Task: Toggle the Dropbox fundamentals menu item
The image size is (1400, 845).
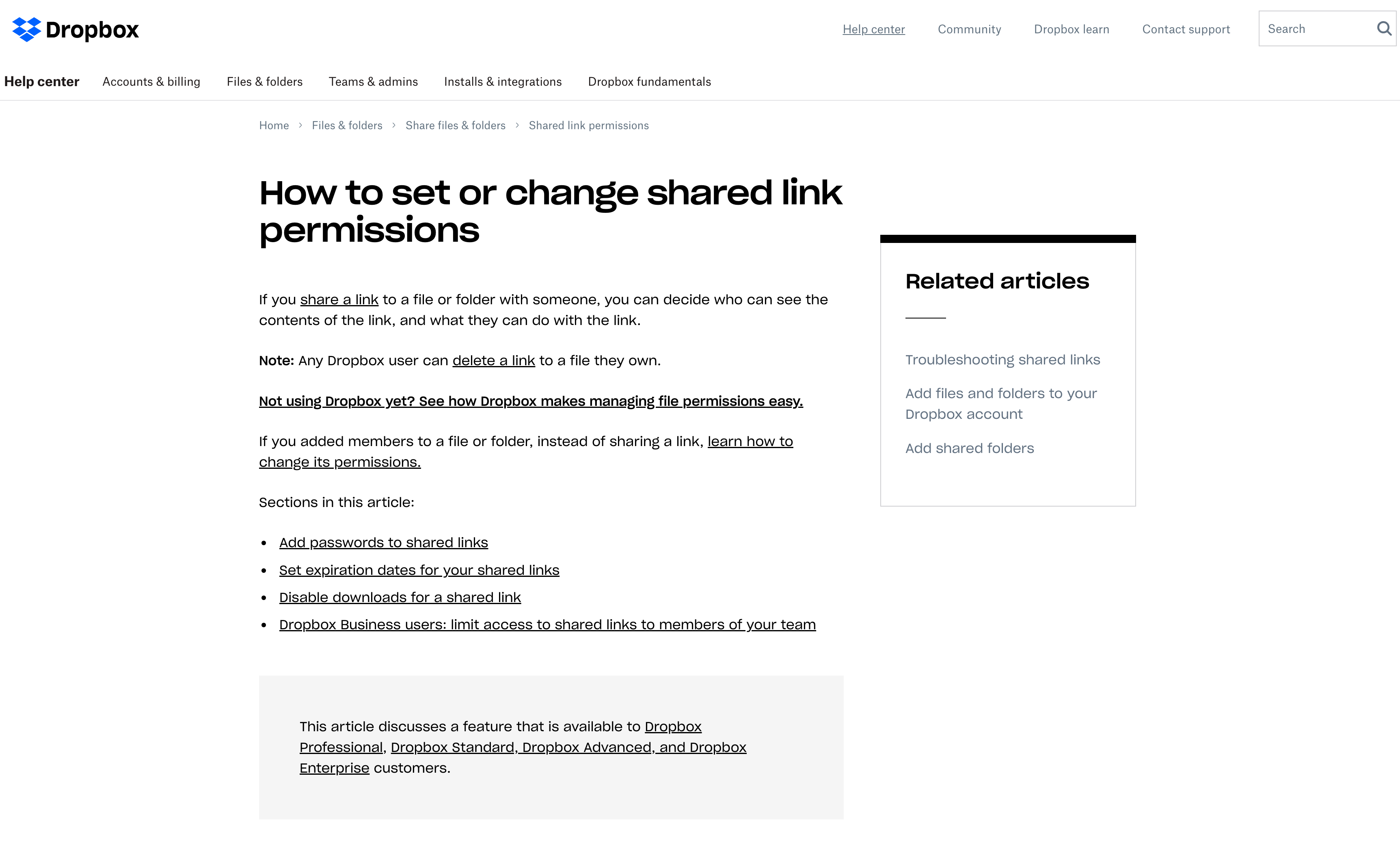Action: pyautogui.click(x=649, y=81)
